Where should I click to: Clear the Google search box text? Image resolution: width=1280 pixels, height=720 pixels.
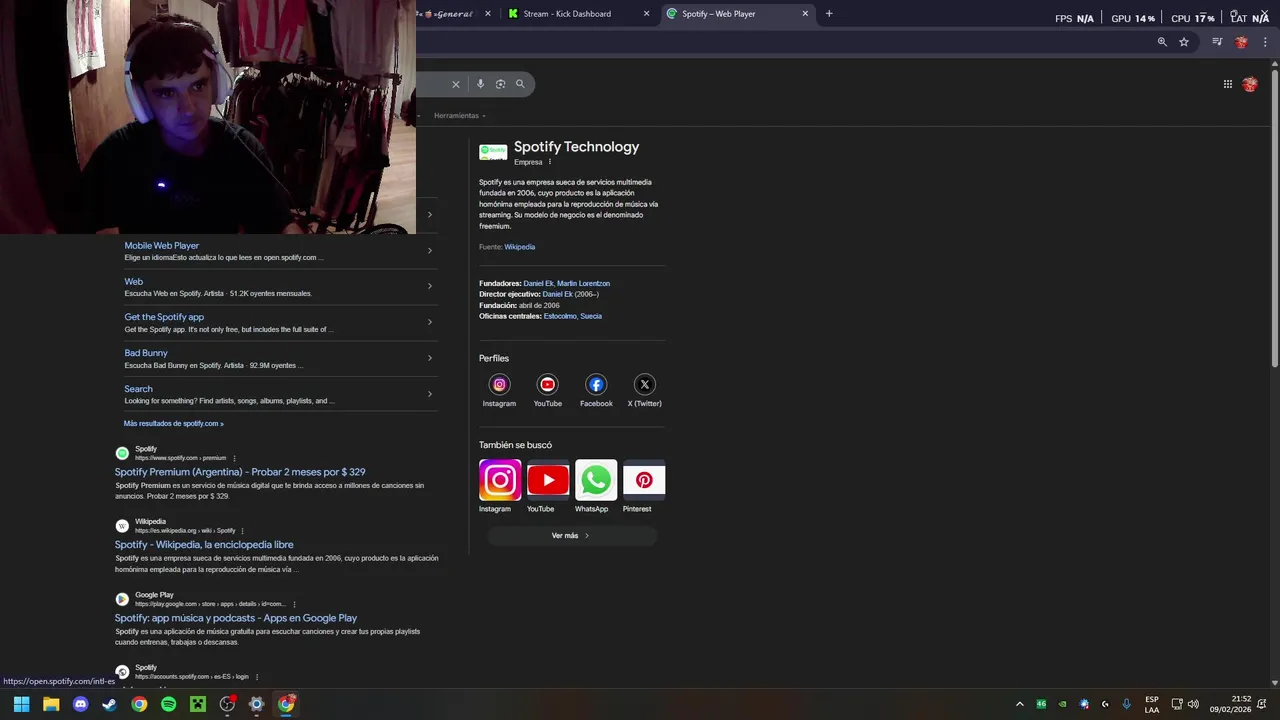[456, 84]
